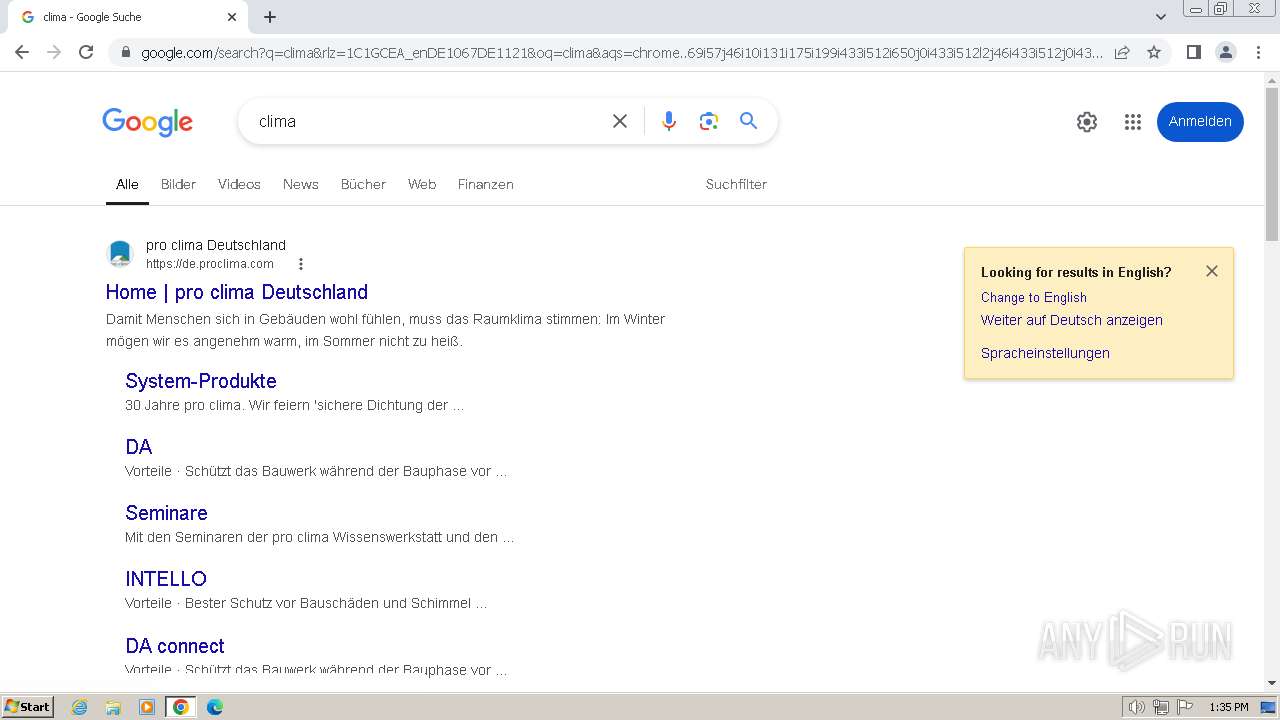The width and height of the screenshot is (1280, 720).
Task: Submit search with magnifier icon
Action: (748, 121)
